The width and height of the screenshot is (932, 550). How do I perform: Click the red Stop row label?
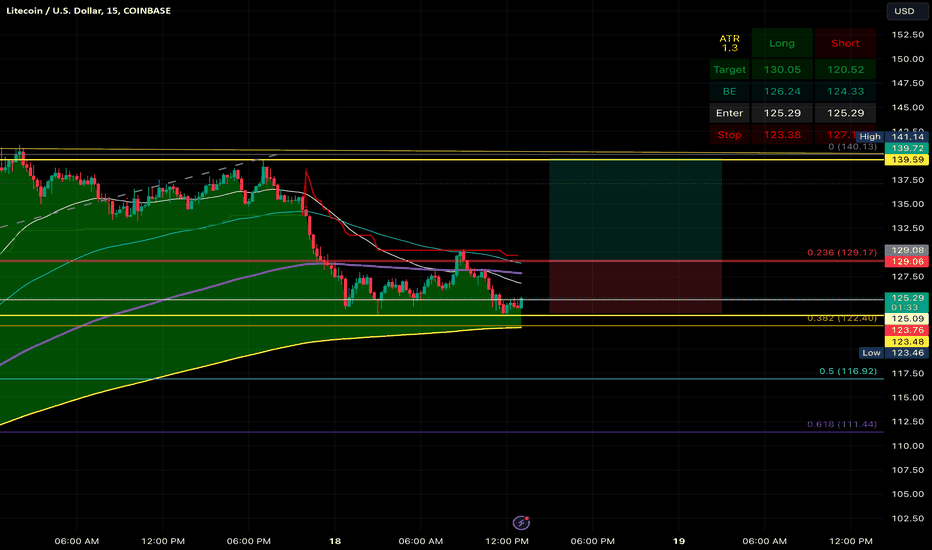point(729,135)
